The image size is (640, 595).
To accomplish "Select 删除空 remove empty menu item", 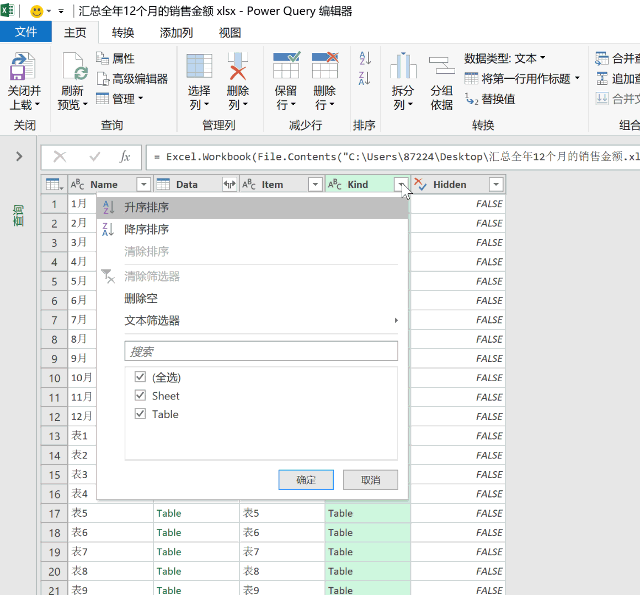I will pyautogui.click(x=252, y=299).
